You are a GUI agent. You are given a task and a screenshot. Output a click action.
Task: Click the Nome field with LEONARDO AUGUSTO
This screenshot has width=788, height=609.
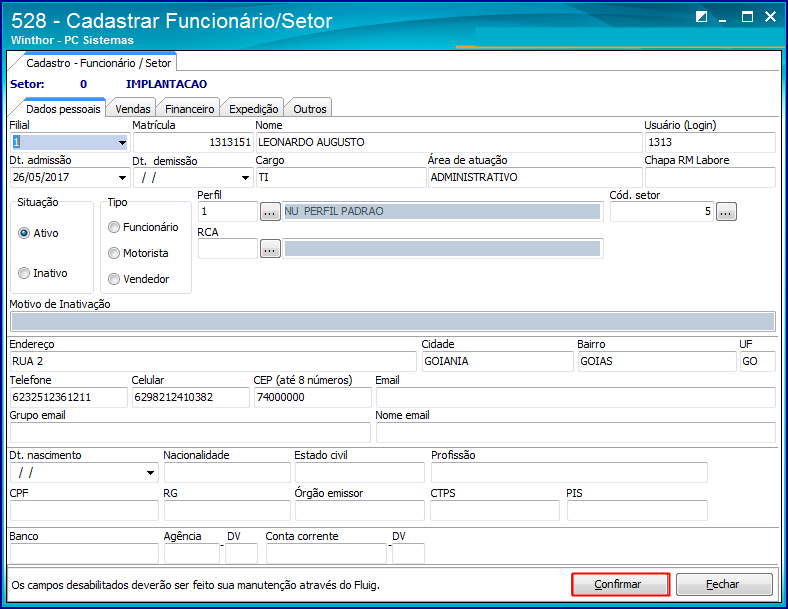[x=449, y=143]
